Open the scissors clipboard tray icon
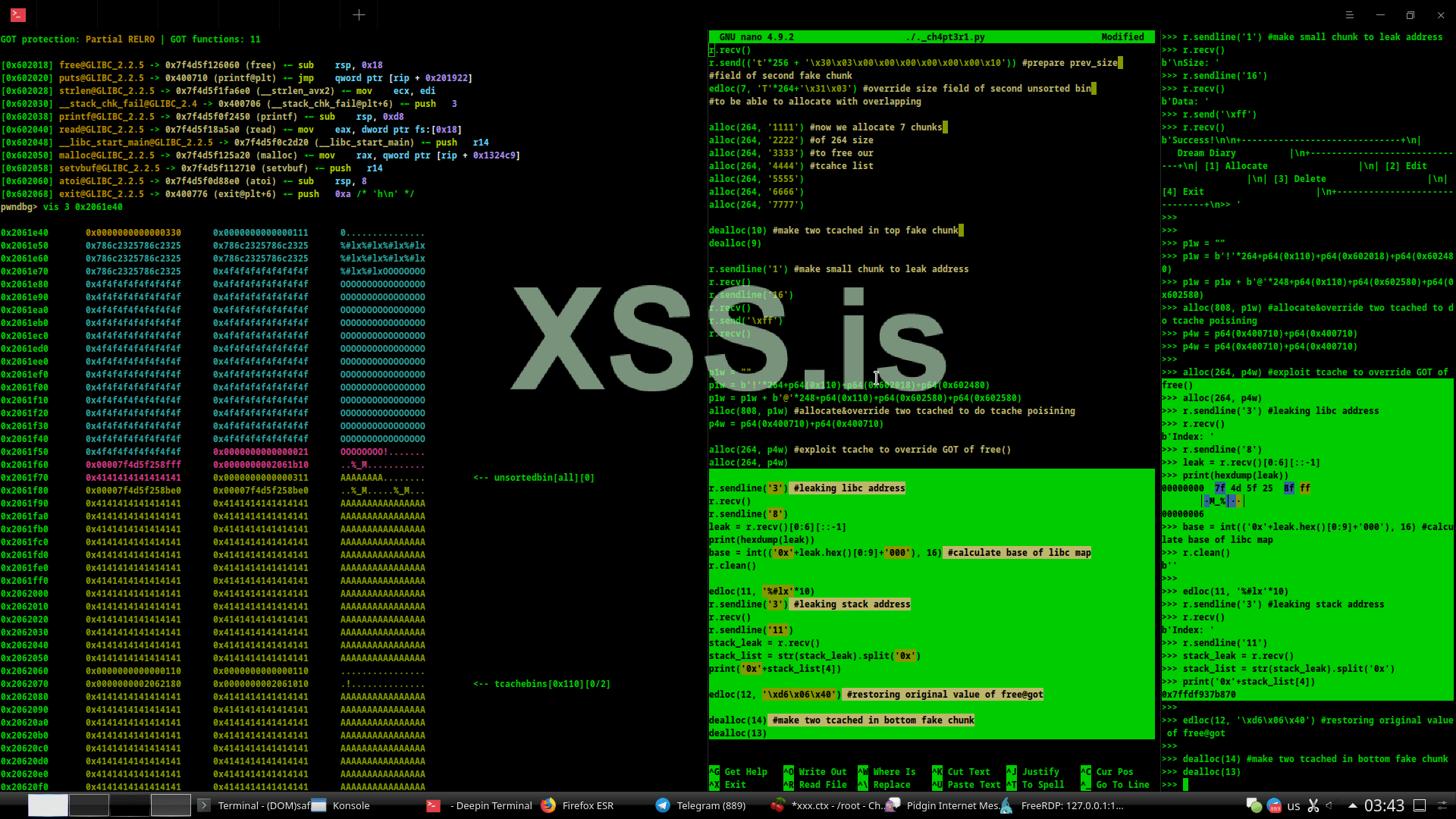The width and height of the screenshot is (1456, 819). pyautogui.click(x=1313, y=805)
